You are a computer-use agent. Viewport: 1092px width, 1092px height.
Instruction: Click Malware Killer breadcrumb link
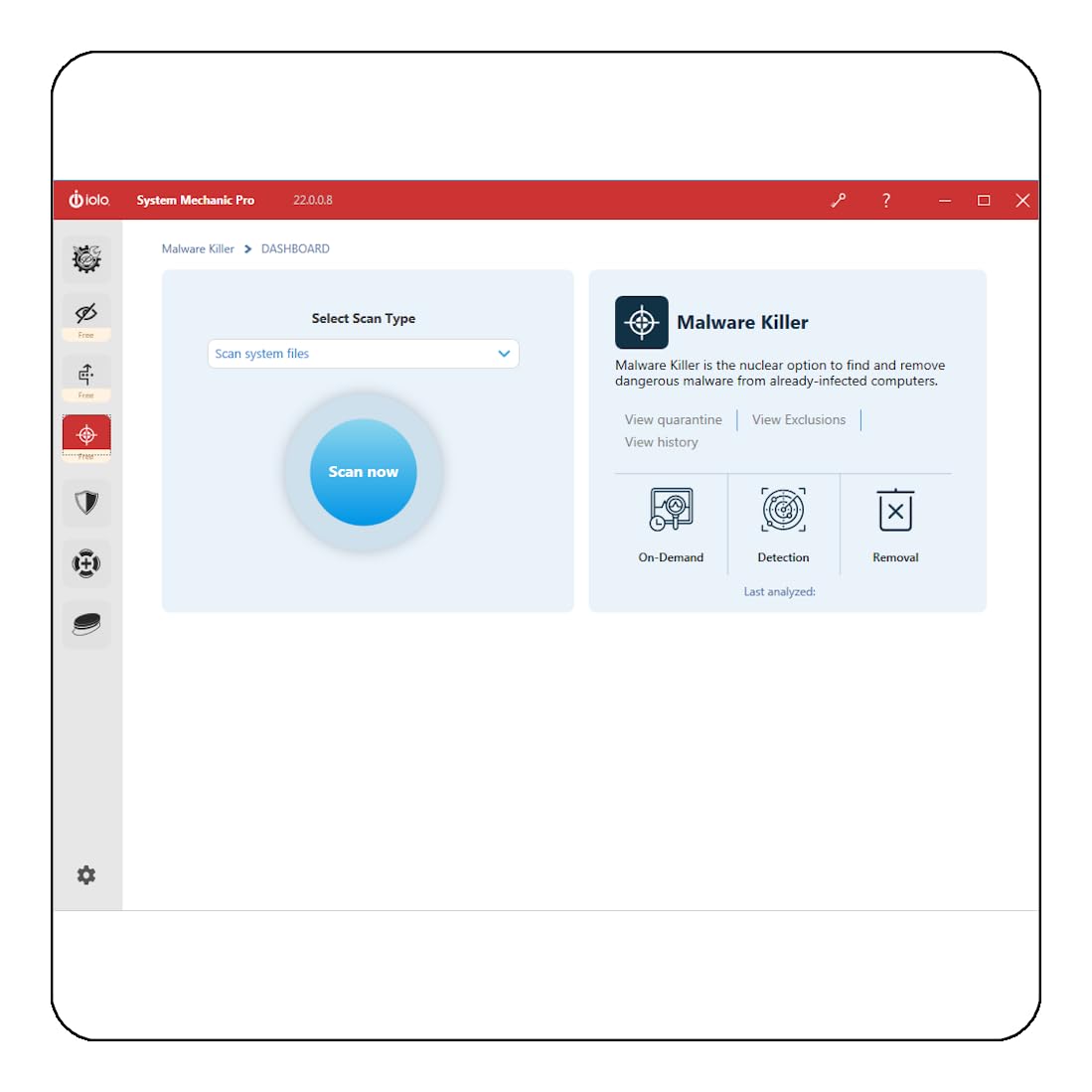(198, 248)
